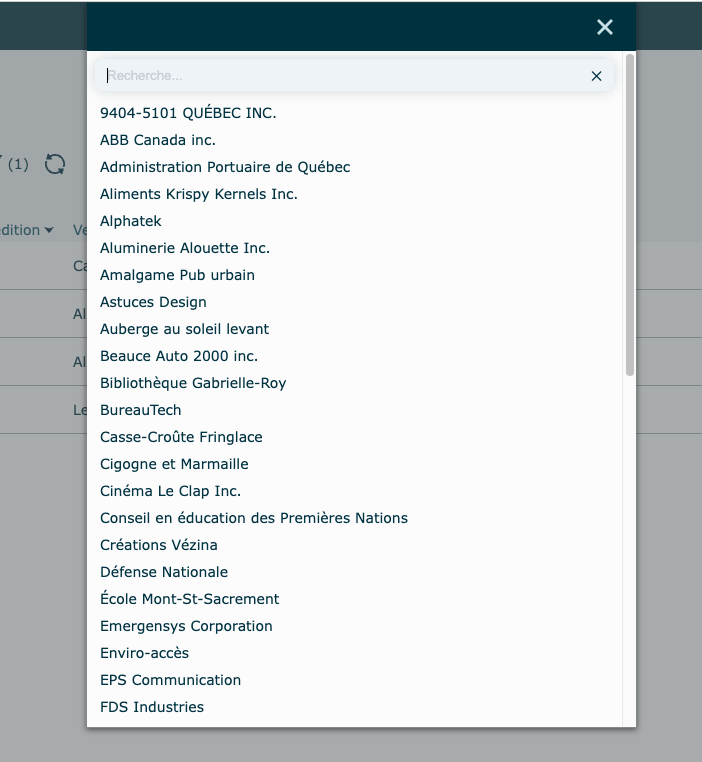Pick Bibliothèque Gabrielle-Roy from the list
Viewport: 702px width, 762px height.
click(x=193, y=383)
